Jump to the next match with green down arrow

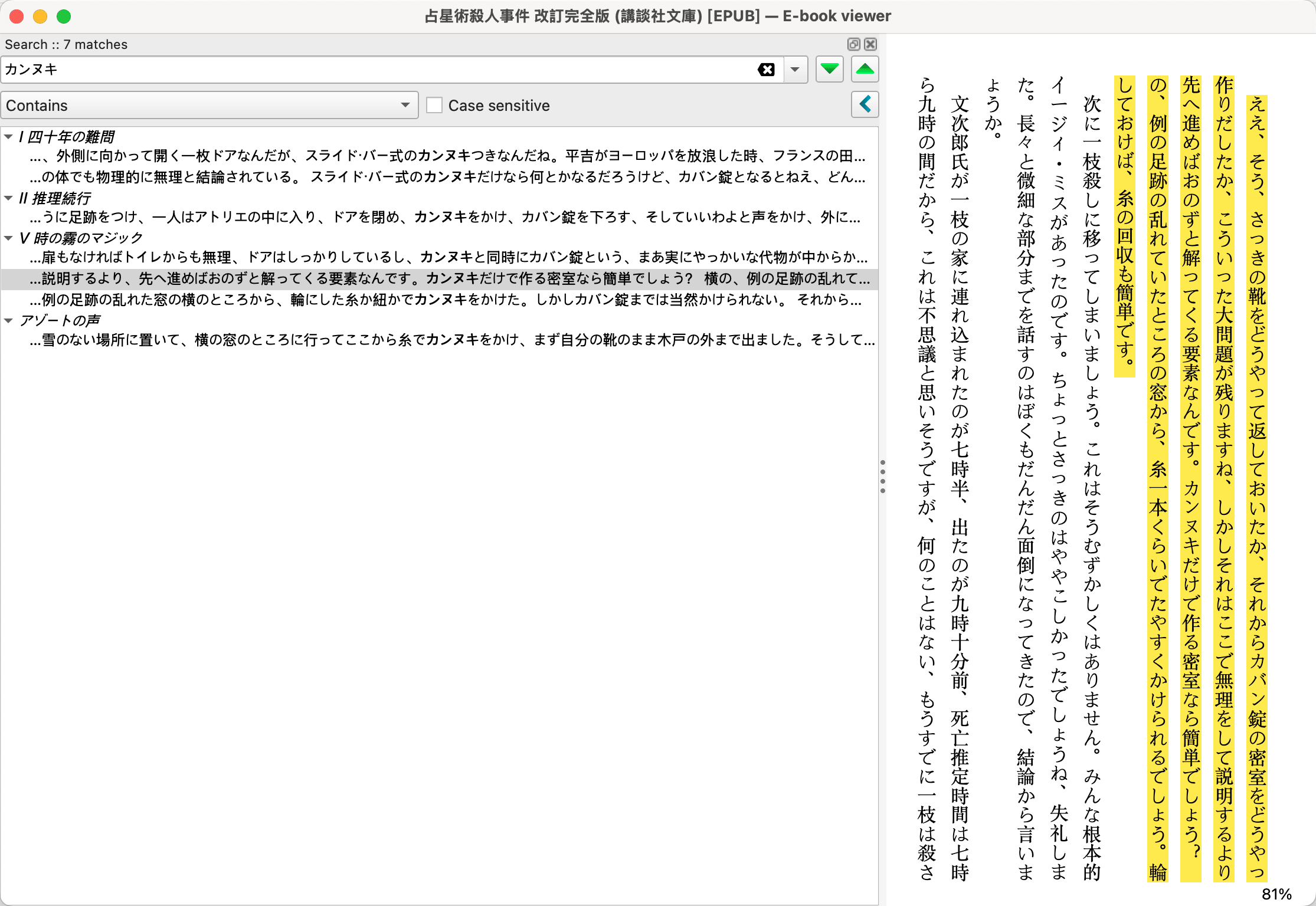[x=829, y=69]
